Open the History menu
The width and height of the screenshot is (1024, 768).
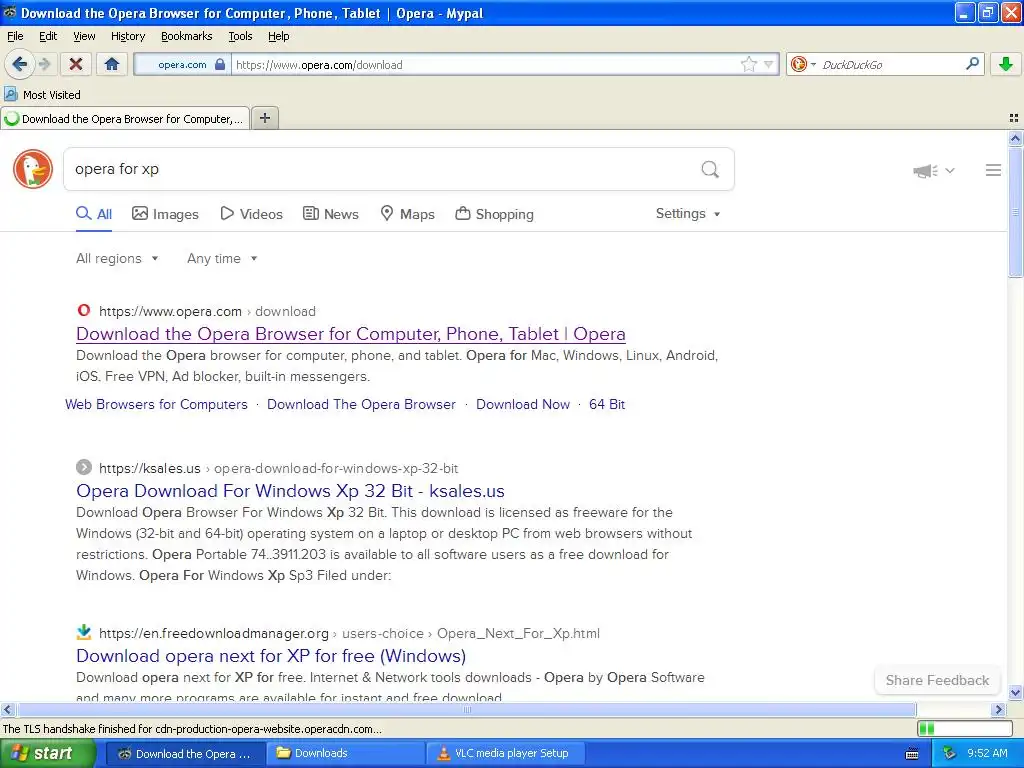point(127,36)
